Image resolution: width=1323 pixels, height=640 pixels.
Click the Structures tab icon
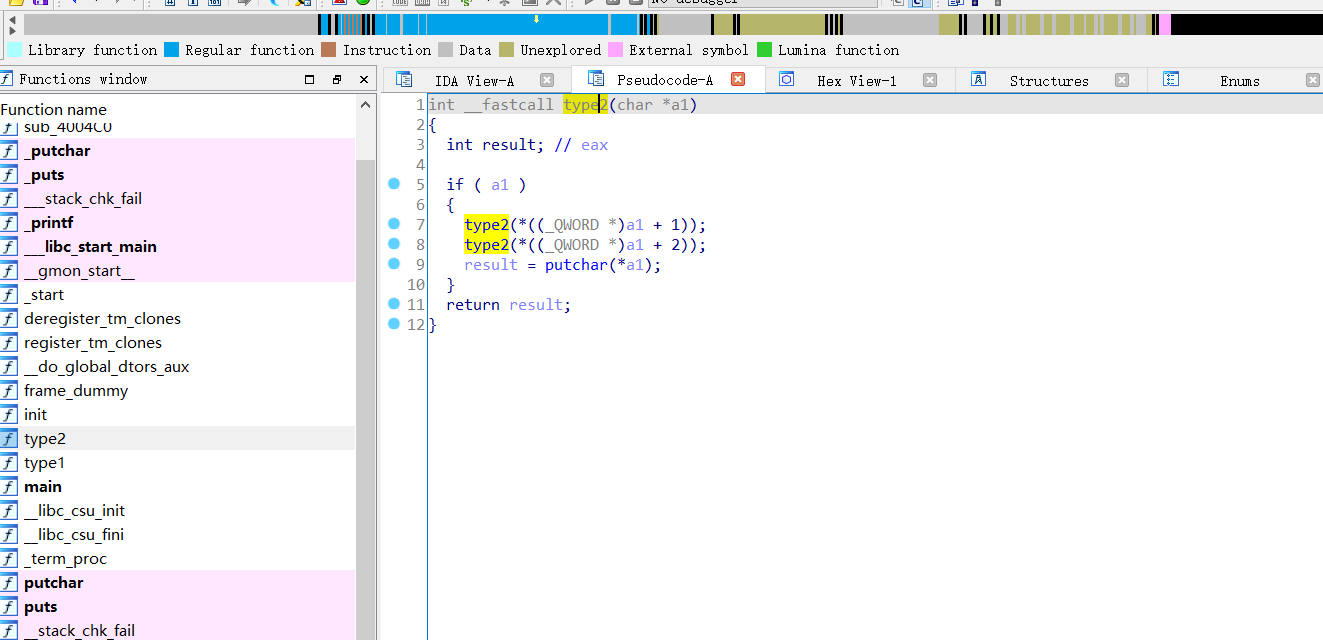click(x=979, y=80)
